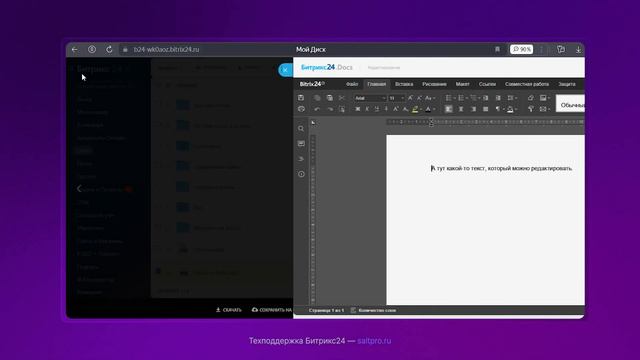Center-align the paragraph

461,109
